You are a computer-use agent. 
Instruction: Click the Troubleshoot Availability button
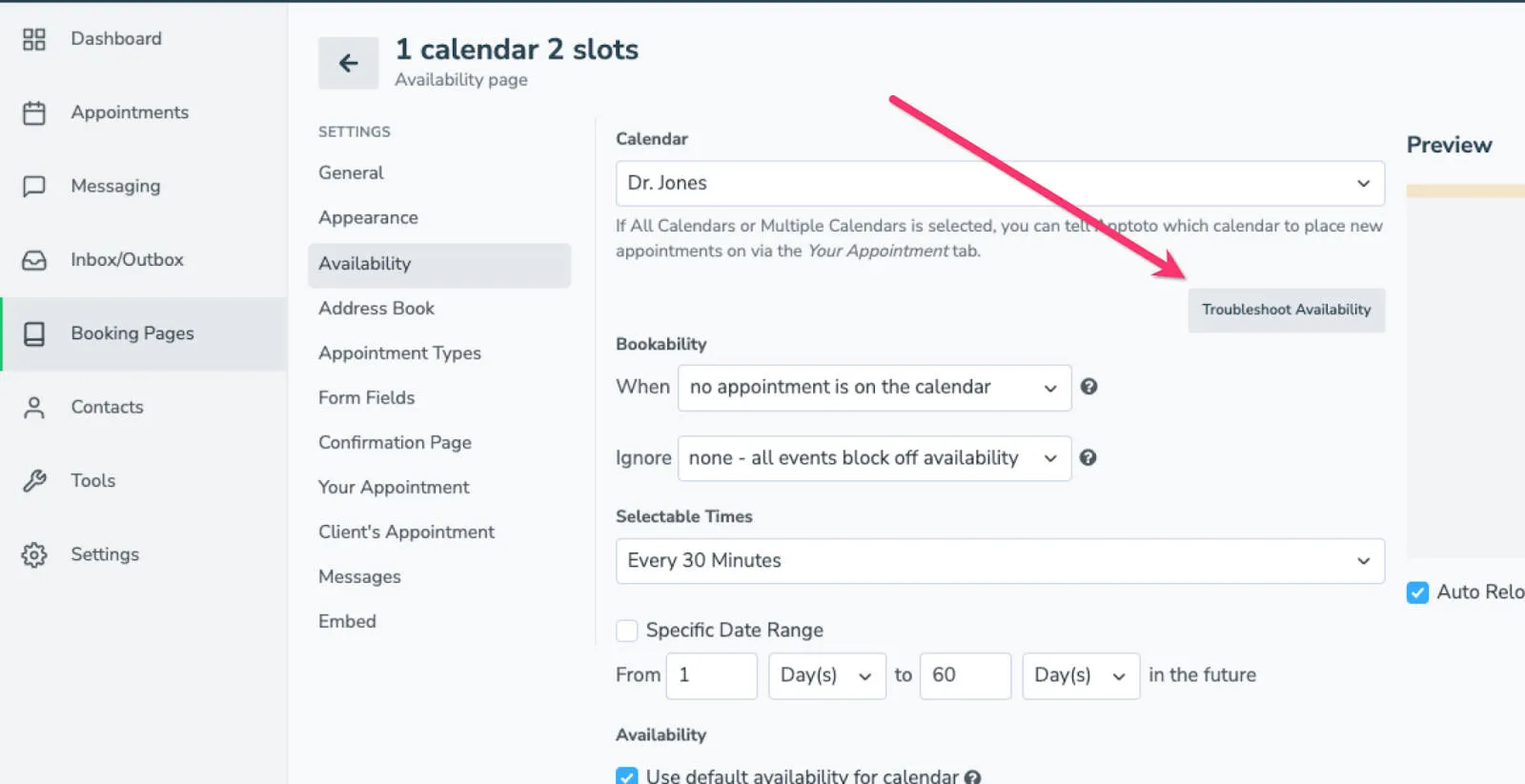tap(1286, 310)
